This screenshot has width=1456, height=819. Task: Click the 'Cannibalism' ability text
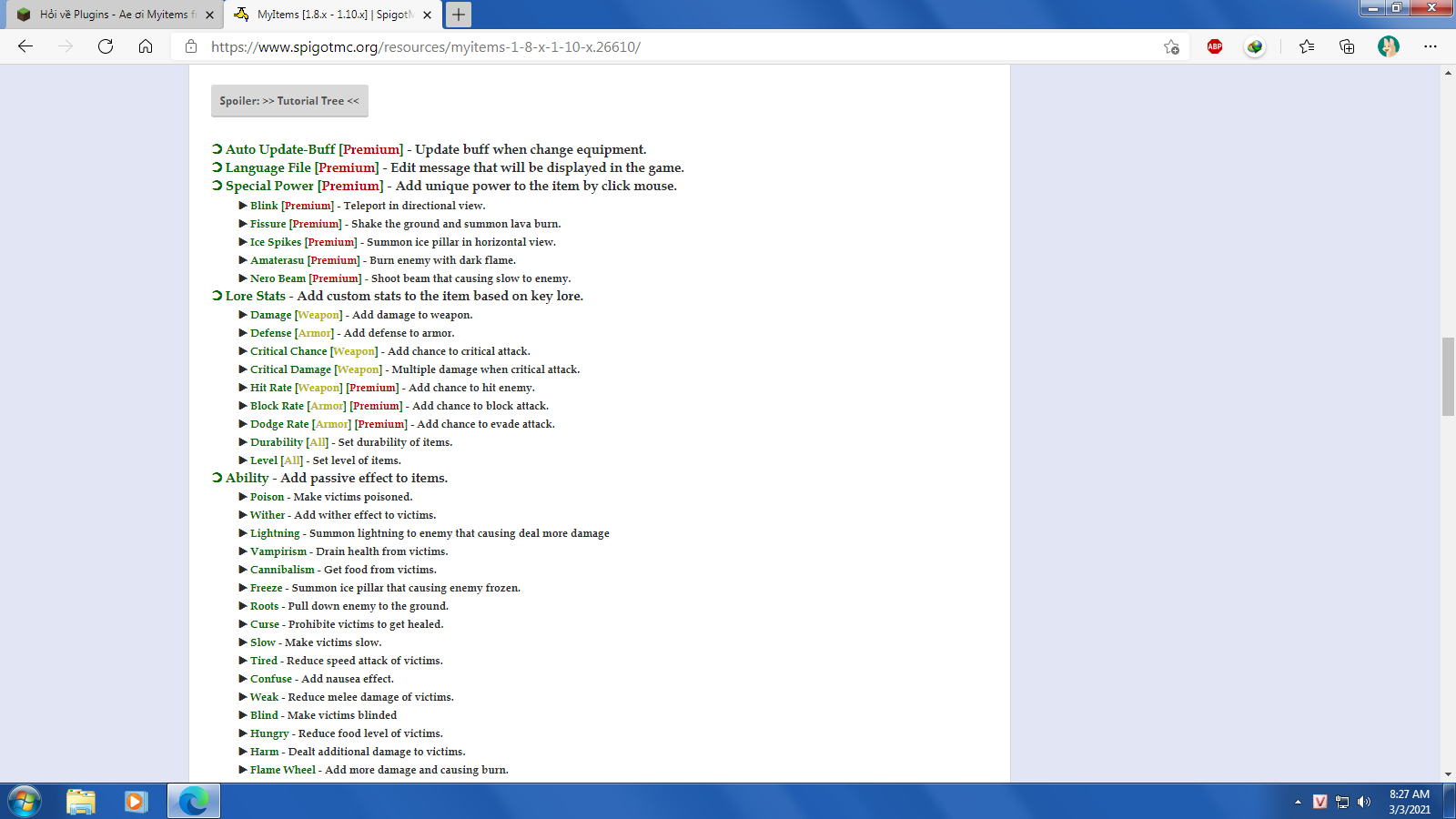pyautogui.click(x=282, y=570)
